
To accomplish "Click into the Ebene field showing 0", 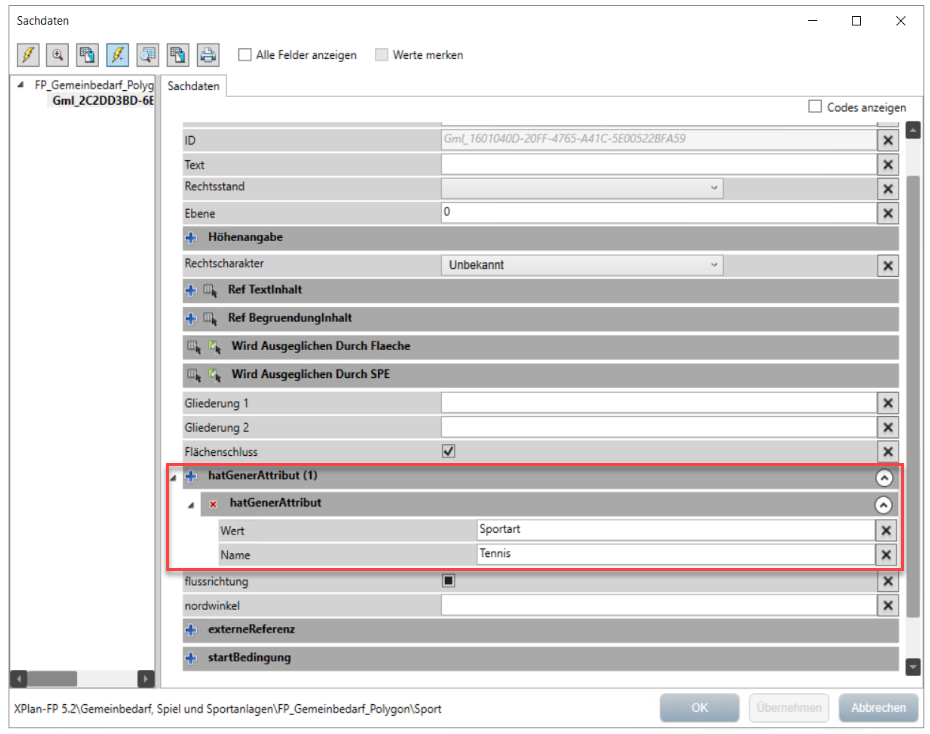I will tap(658, 213).
